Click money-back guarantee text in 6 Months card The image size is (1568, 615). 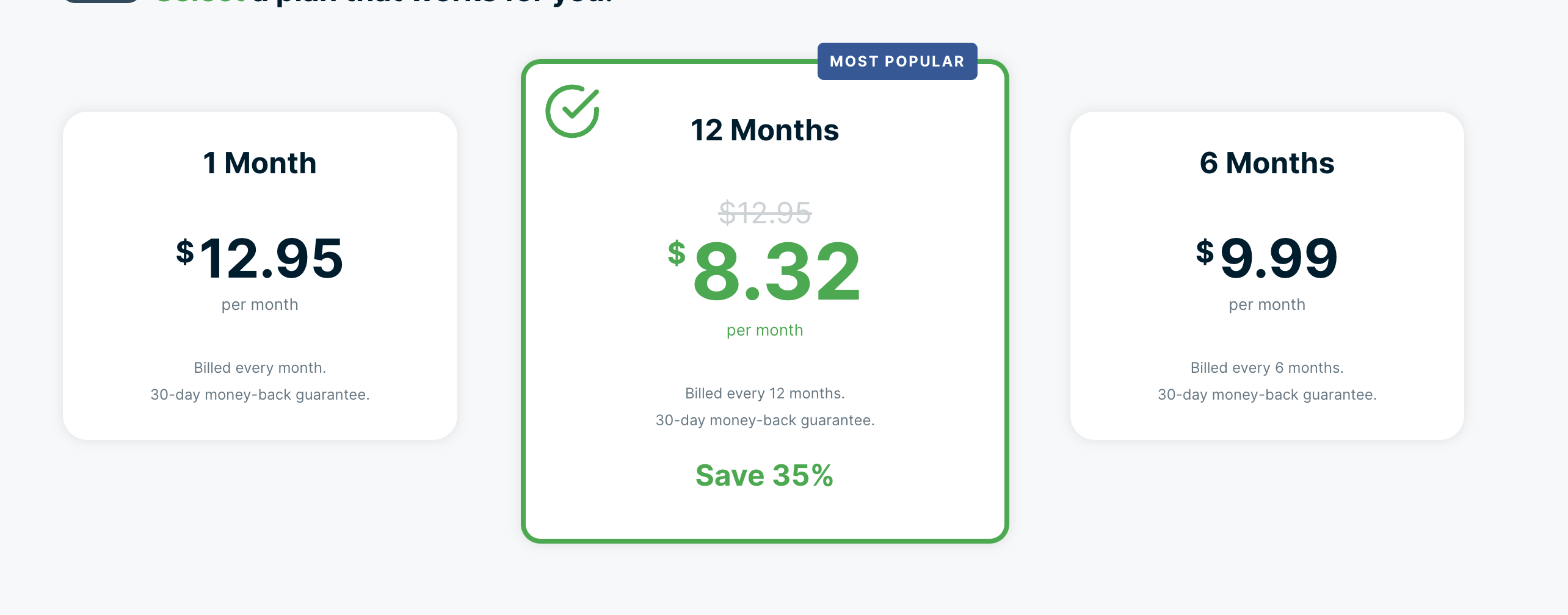pyautogui.click(x=1267, y=395)
